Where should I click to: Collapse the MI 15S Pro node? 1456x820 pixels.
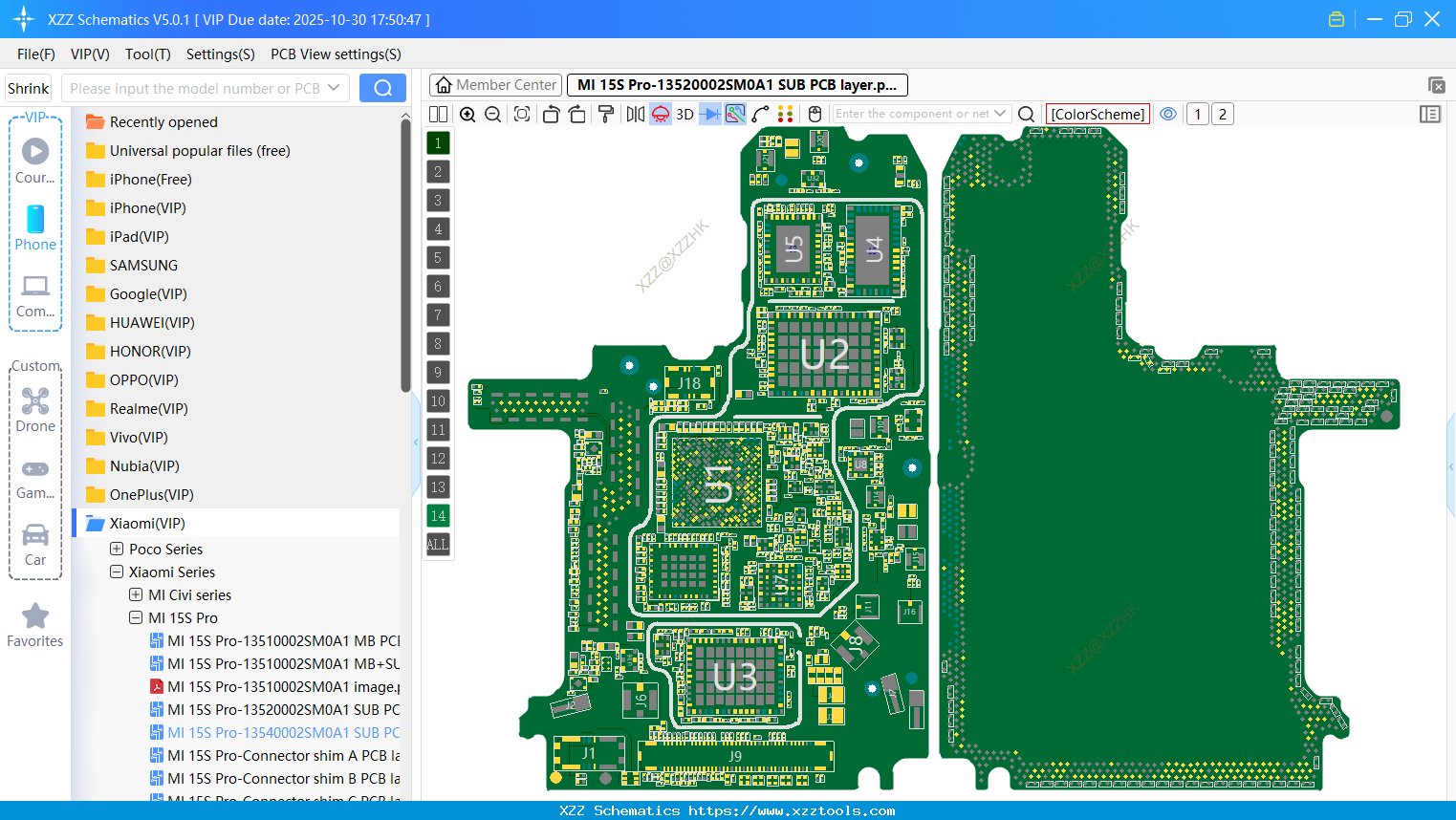[136, 617]
